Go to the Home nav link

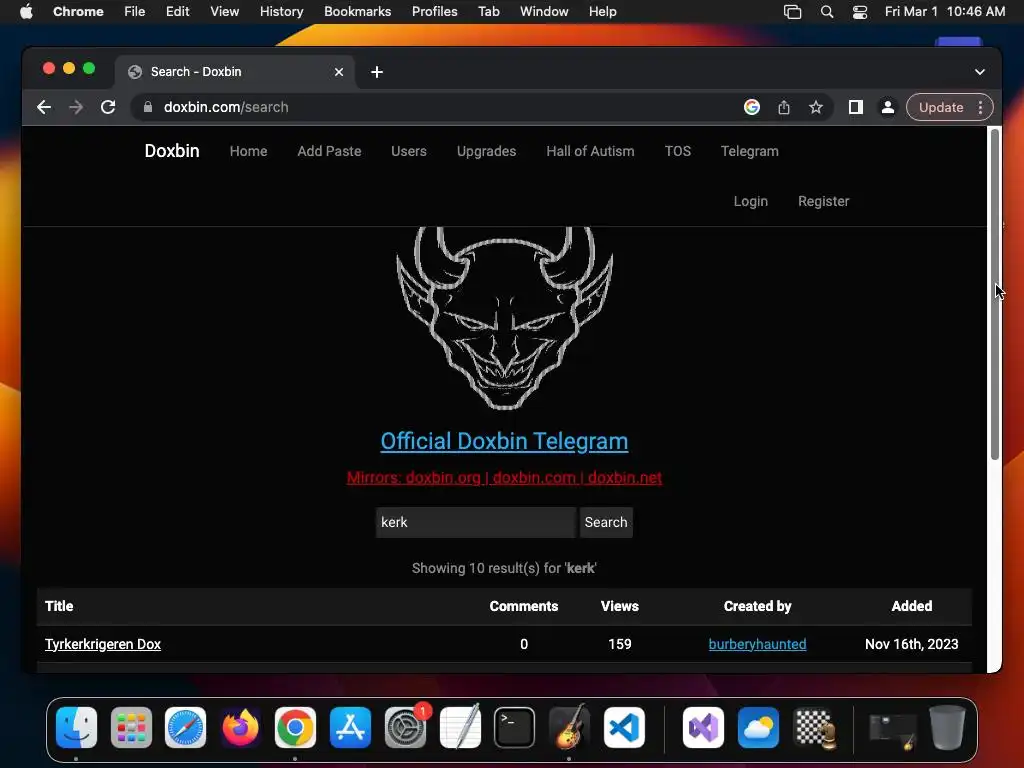(x=248, y=151)
